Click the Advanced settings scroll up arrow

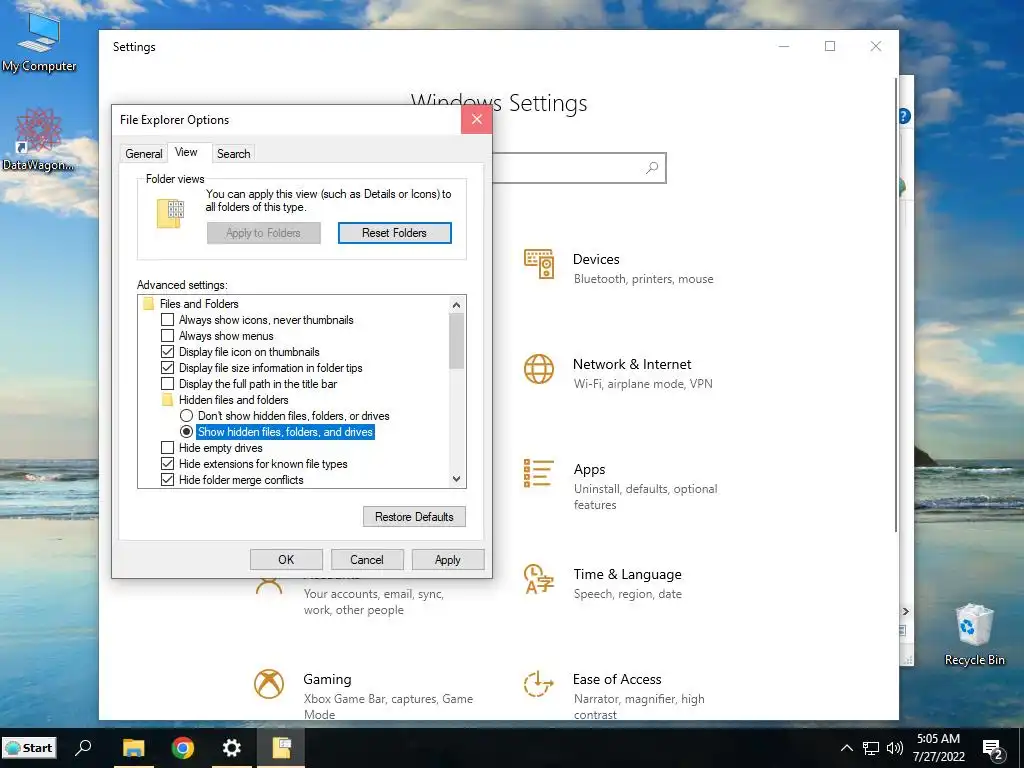[456, 304]
